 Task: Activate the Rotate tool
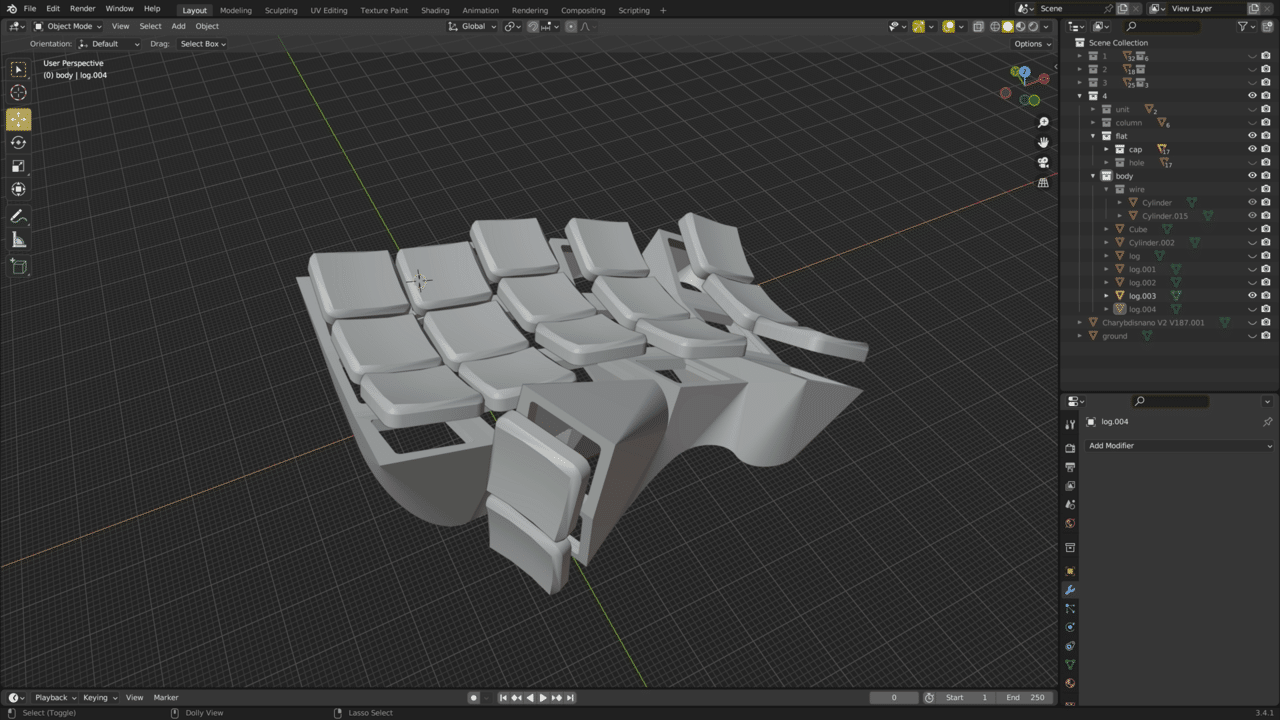tap(18, 142)
